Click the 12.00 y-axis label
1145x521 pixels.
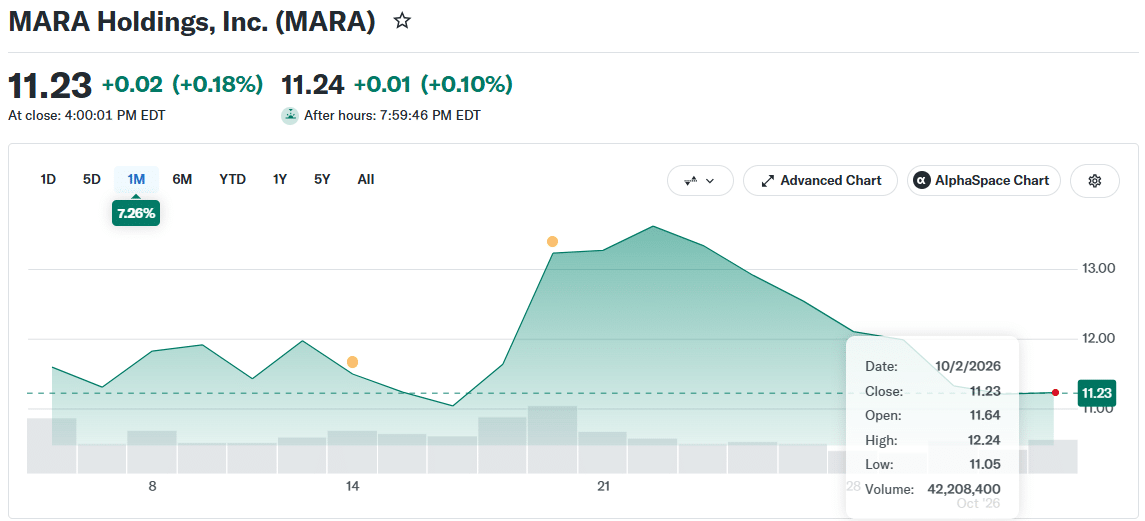point(1098,338)
